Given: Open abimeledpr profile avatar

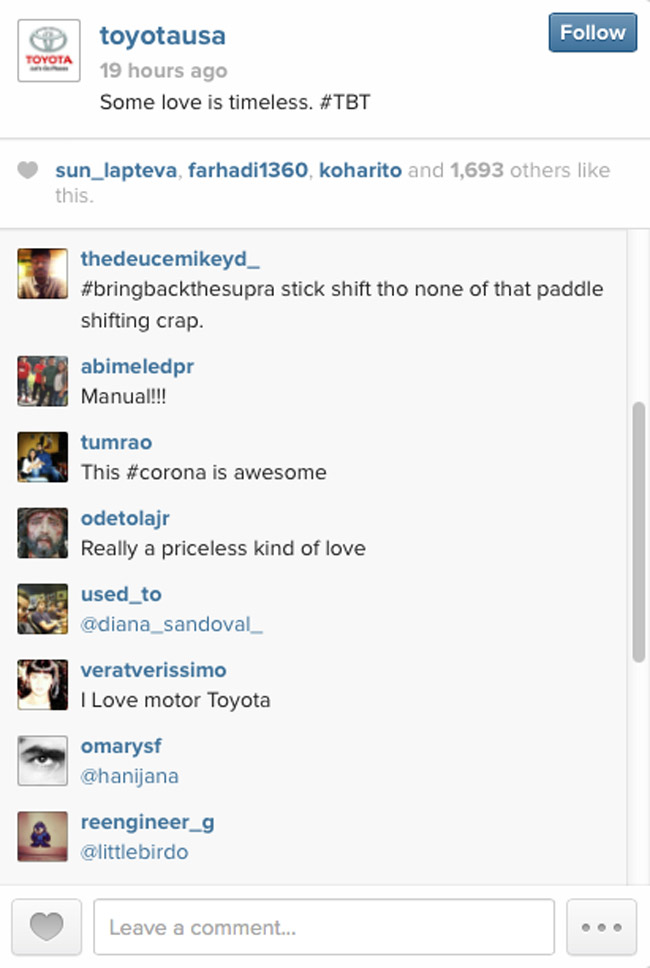Looking at the screenshot, I should [43, 381].
